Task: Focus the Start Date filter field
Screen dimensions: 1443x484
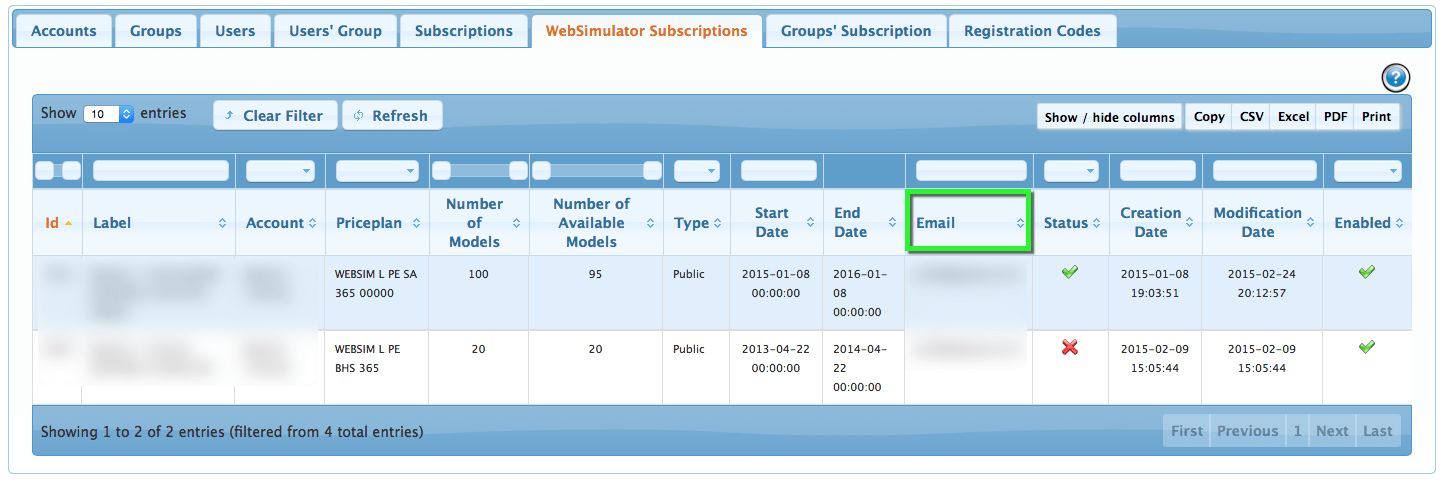Action: pyautogui.click(x=779, y=171)
